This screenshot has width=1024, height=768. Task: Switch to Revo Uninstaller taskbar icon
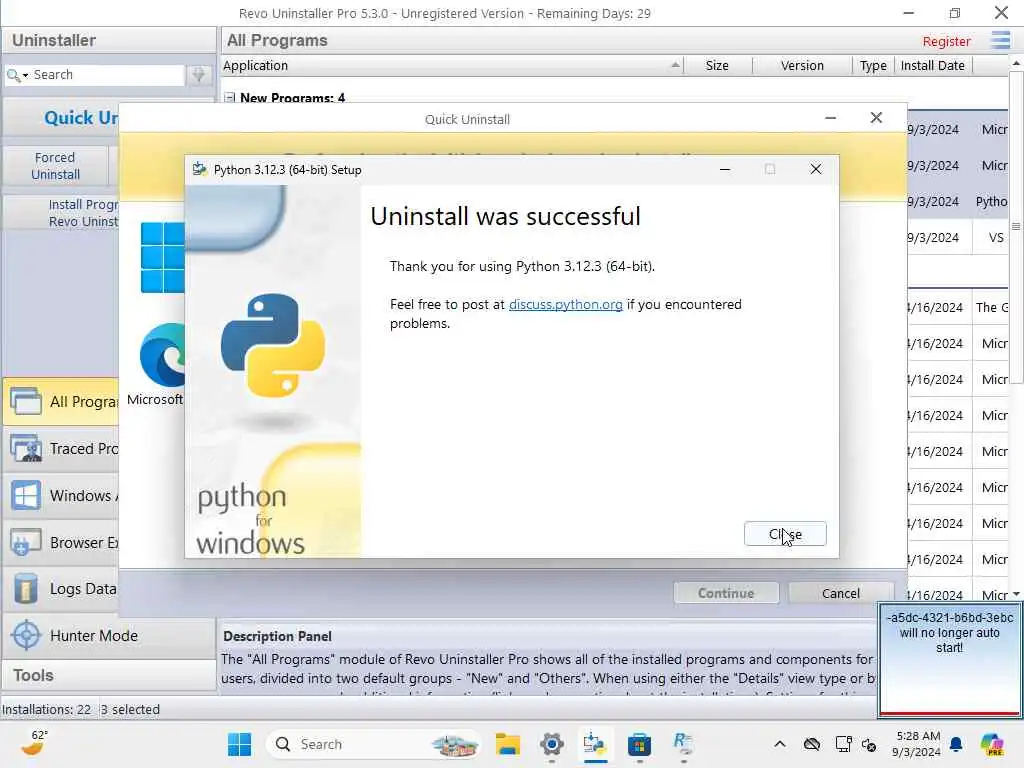click(x=683, y=744)
